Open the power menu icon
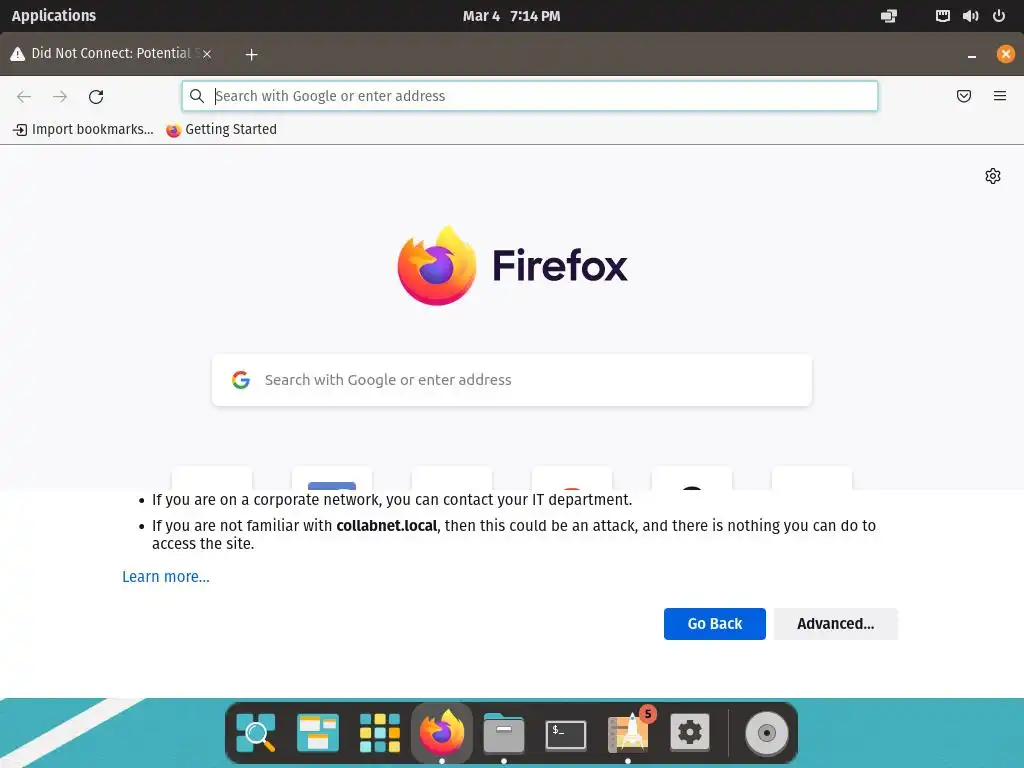The width and height of the screenshot is (1024, 768). [x=999, y=16]
